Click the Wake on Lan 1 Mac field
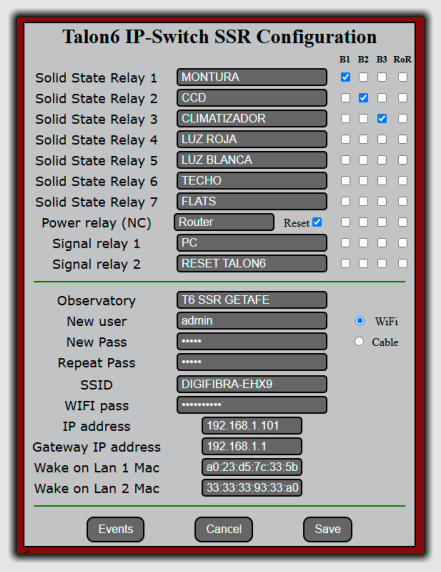This screenshot has width=441, height=572. (252, 467)
